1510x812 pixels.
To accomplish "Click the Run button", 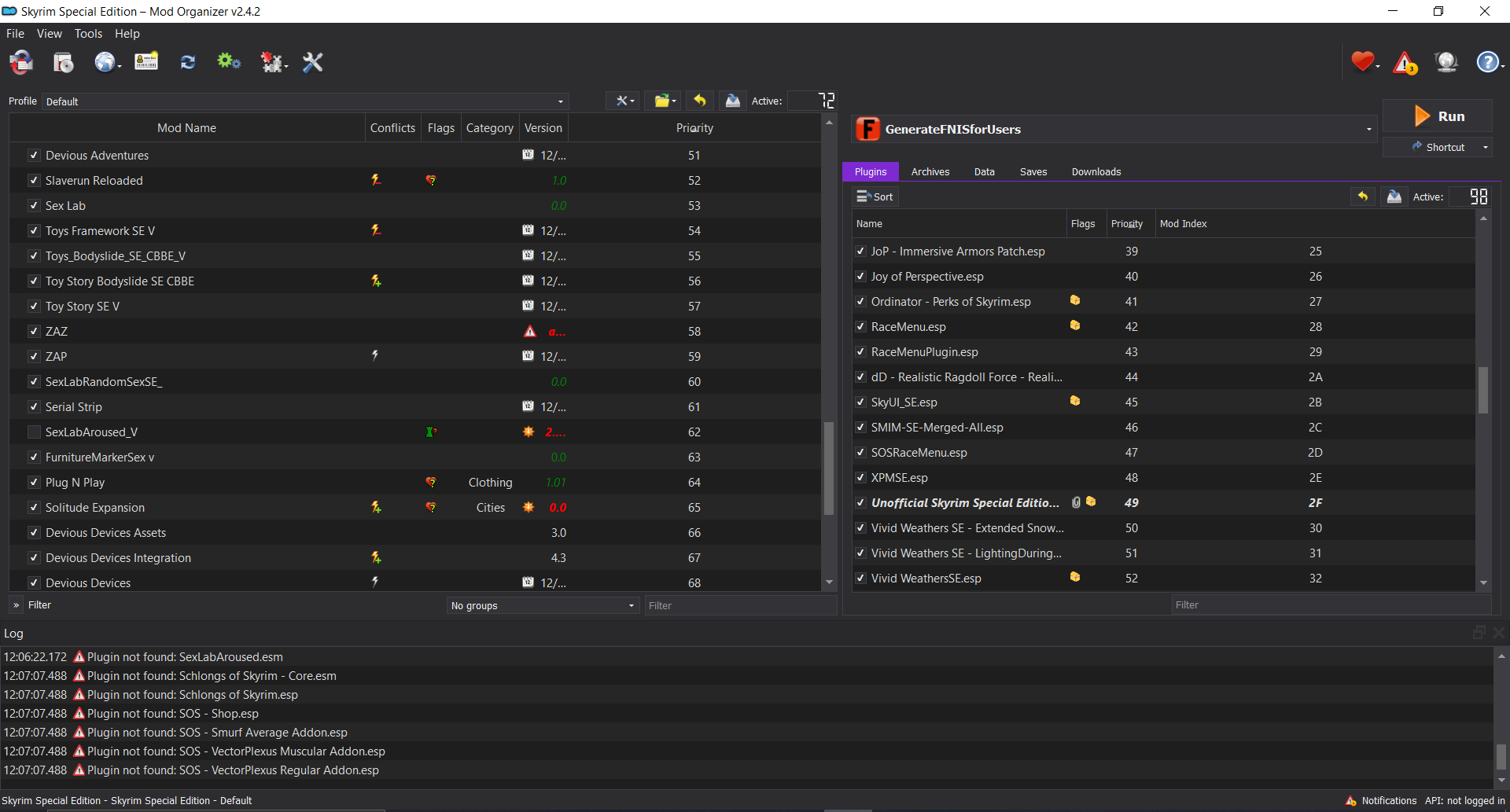I will (1438, 116).
